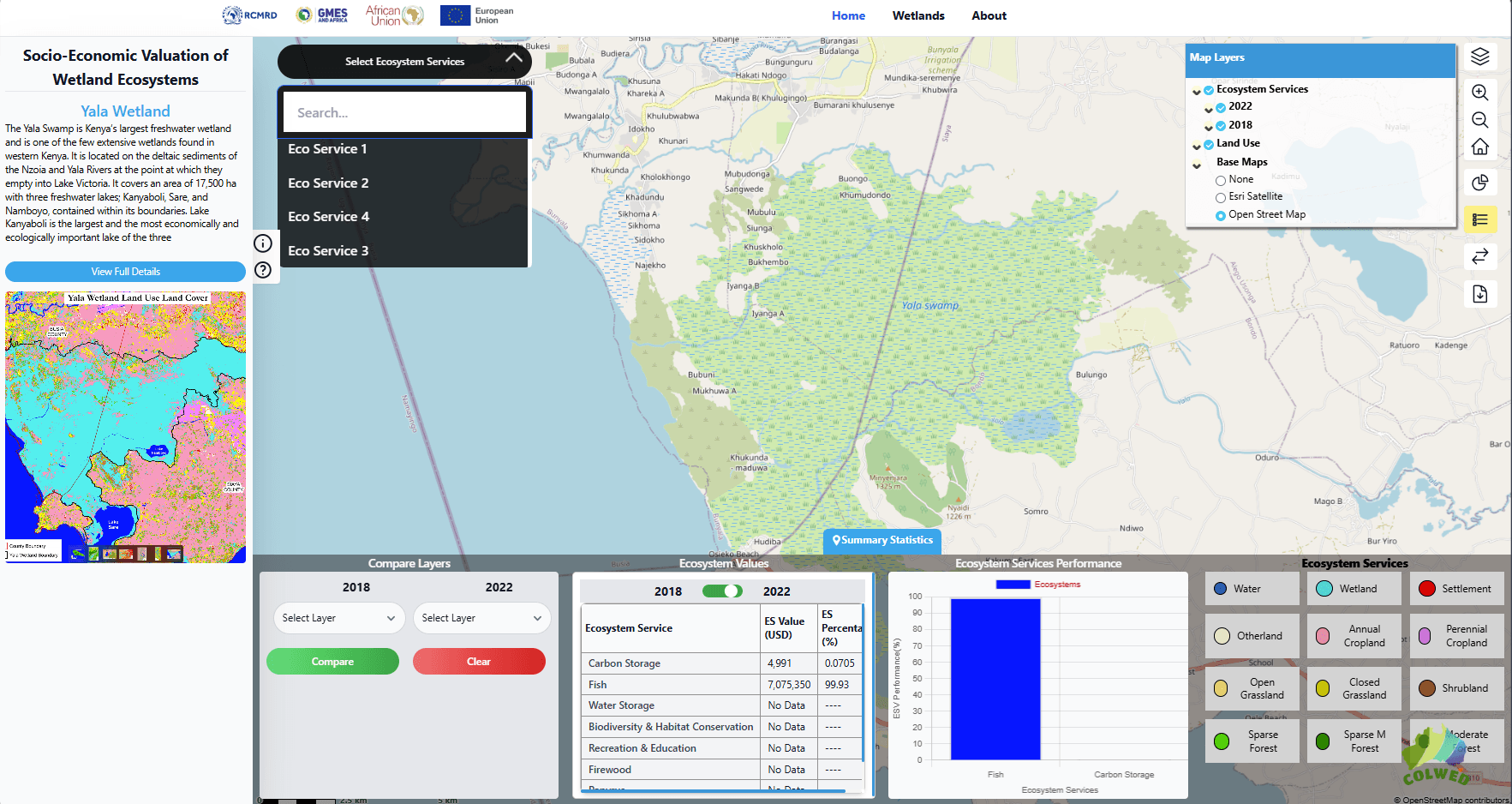Collapse the Ecosystem Services tree node
Image resolution: width=1512 pixels, height=804 pixels.
[x=1197, y=91]
